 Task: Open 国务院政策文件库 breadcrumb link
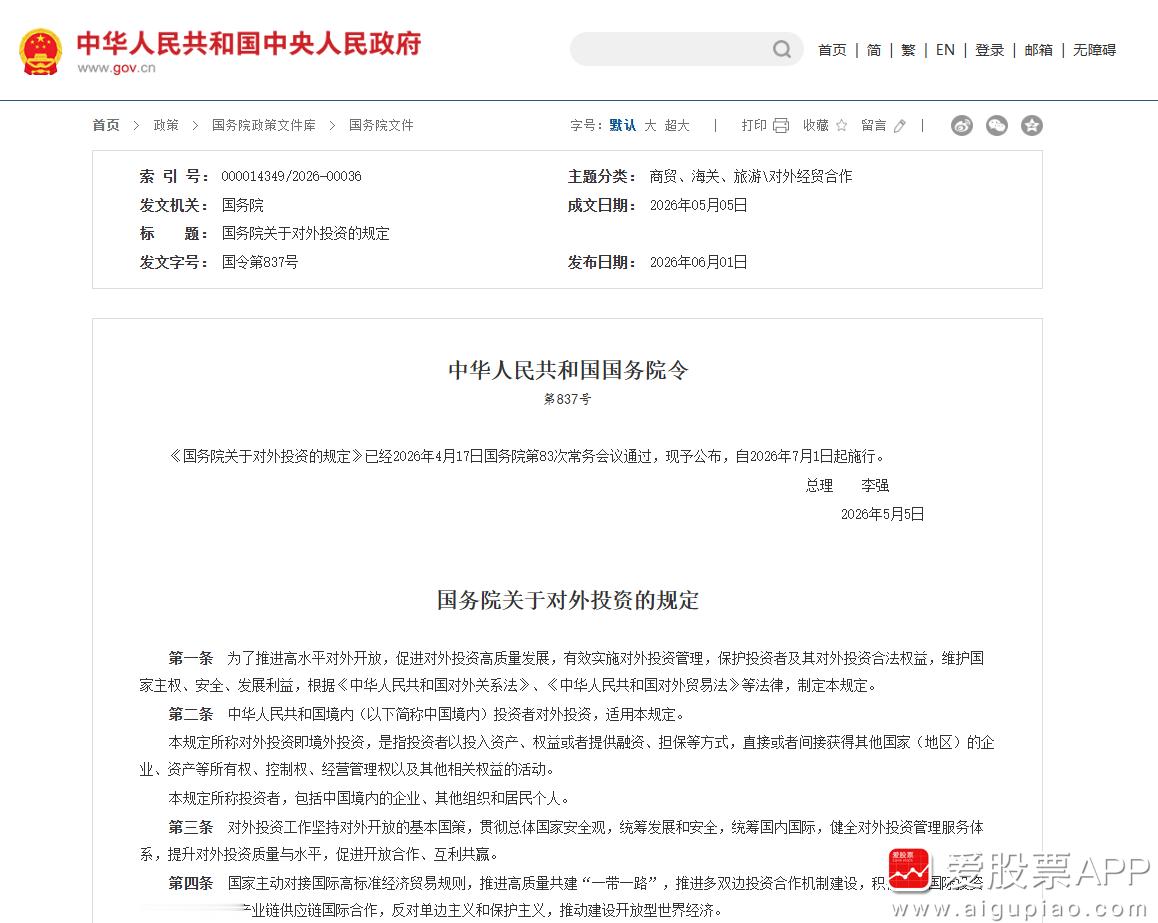pyautogui.click(x=264, y=125)
